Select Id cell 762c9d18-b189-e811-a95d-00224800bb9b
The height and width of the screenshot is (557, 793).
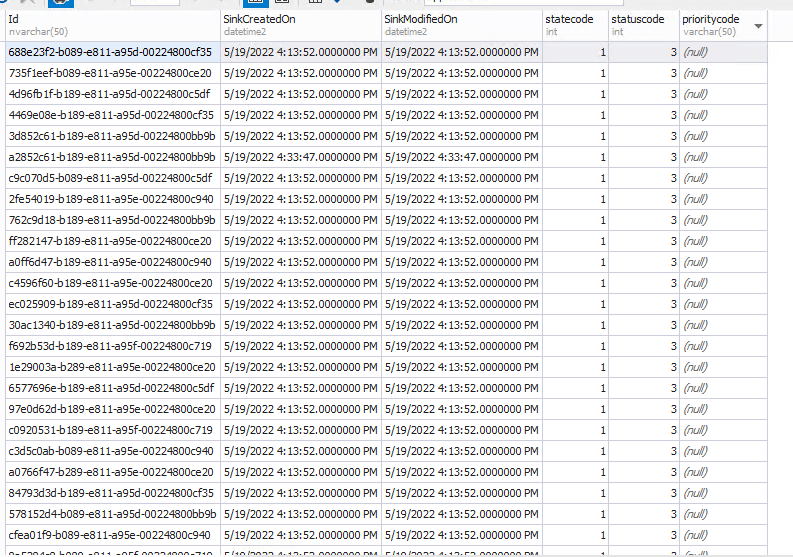pos(113,220)
